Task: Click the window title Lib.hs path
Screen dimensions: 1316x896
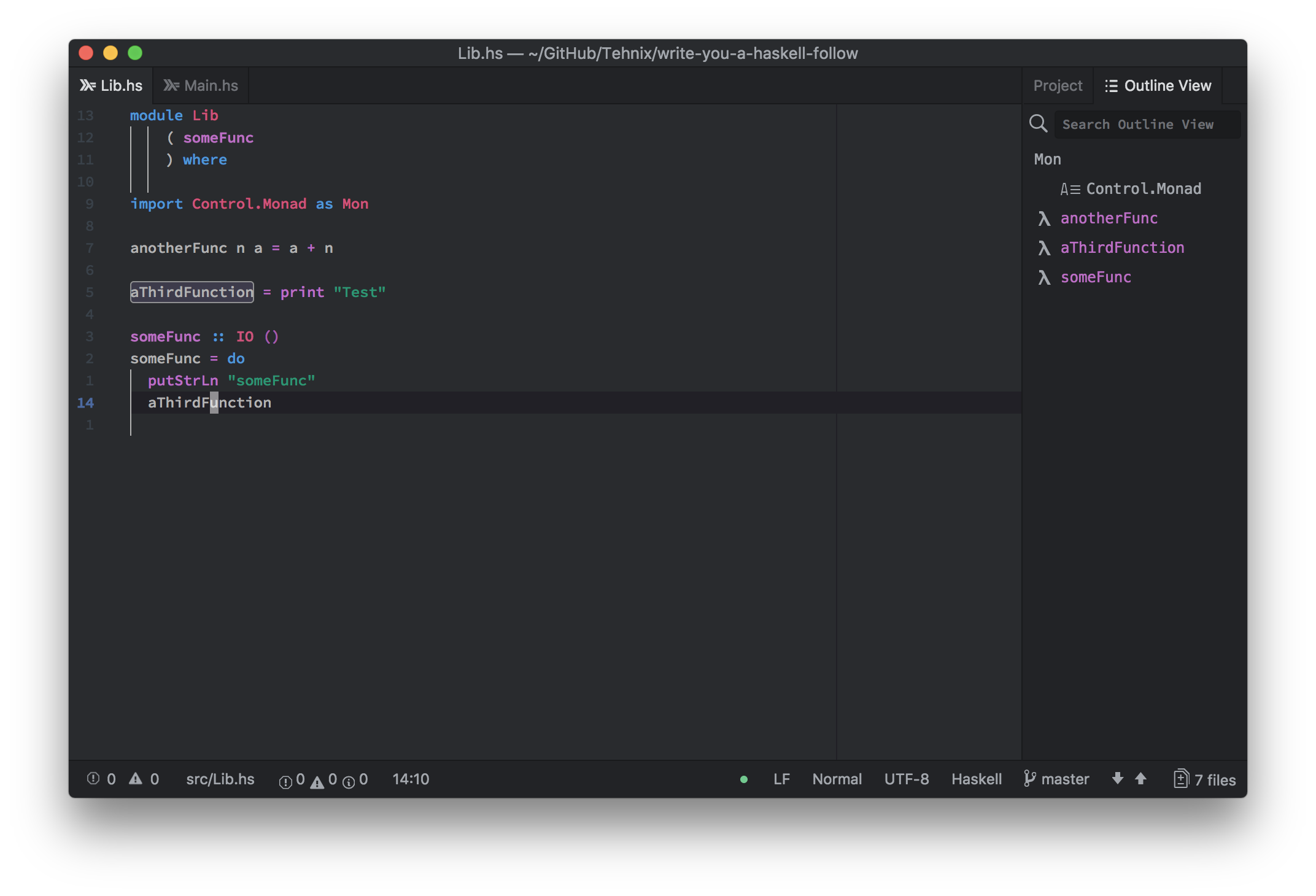Action: click(658, 53)
